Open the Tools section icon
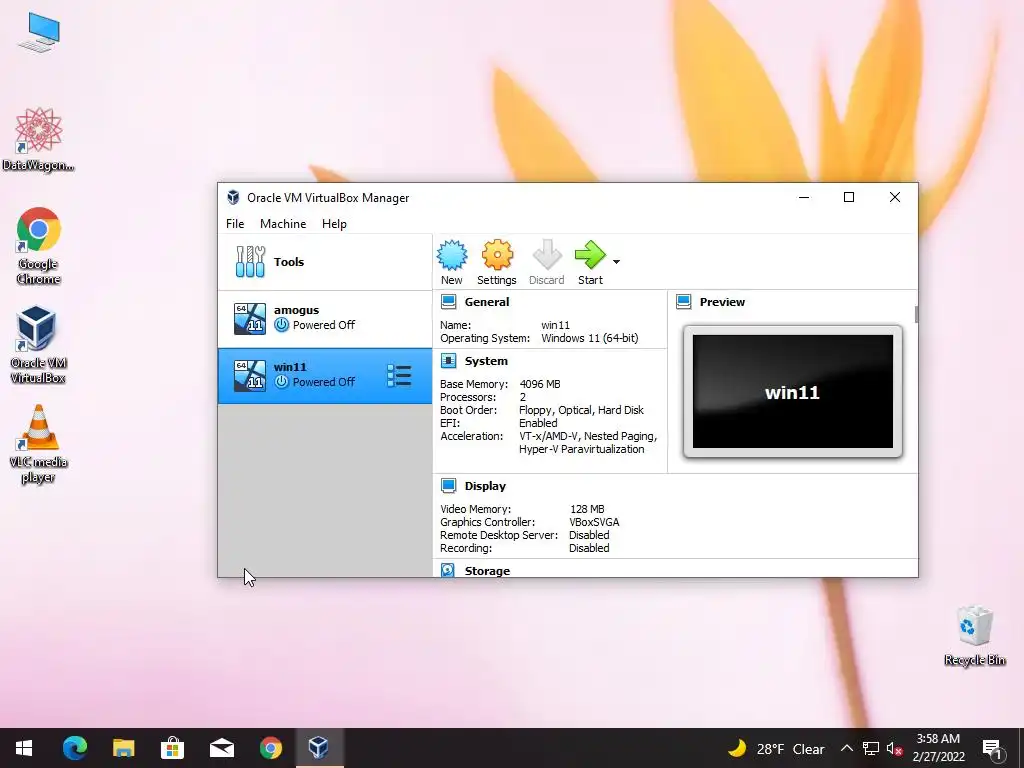This screenshot has width=1024, height=768. pos(250,262)
